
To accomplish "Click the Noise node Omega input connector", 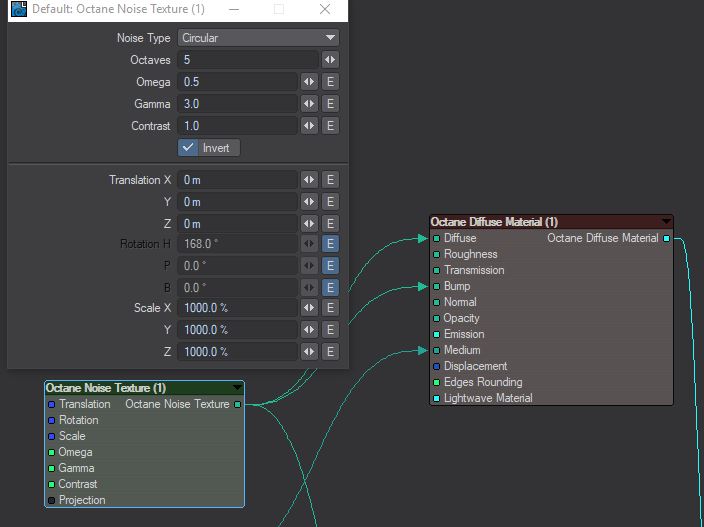I will [52, 452].
